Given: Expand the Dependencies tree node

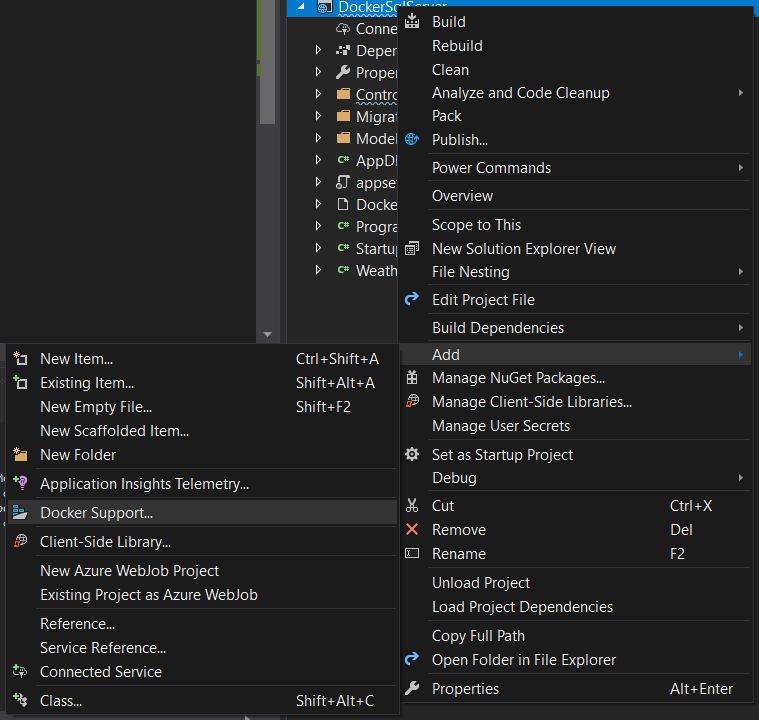Looking at the screenshot, I should tap(319, 50).
